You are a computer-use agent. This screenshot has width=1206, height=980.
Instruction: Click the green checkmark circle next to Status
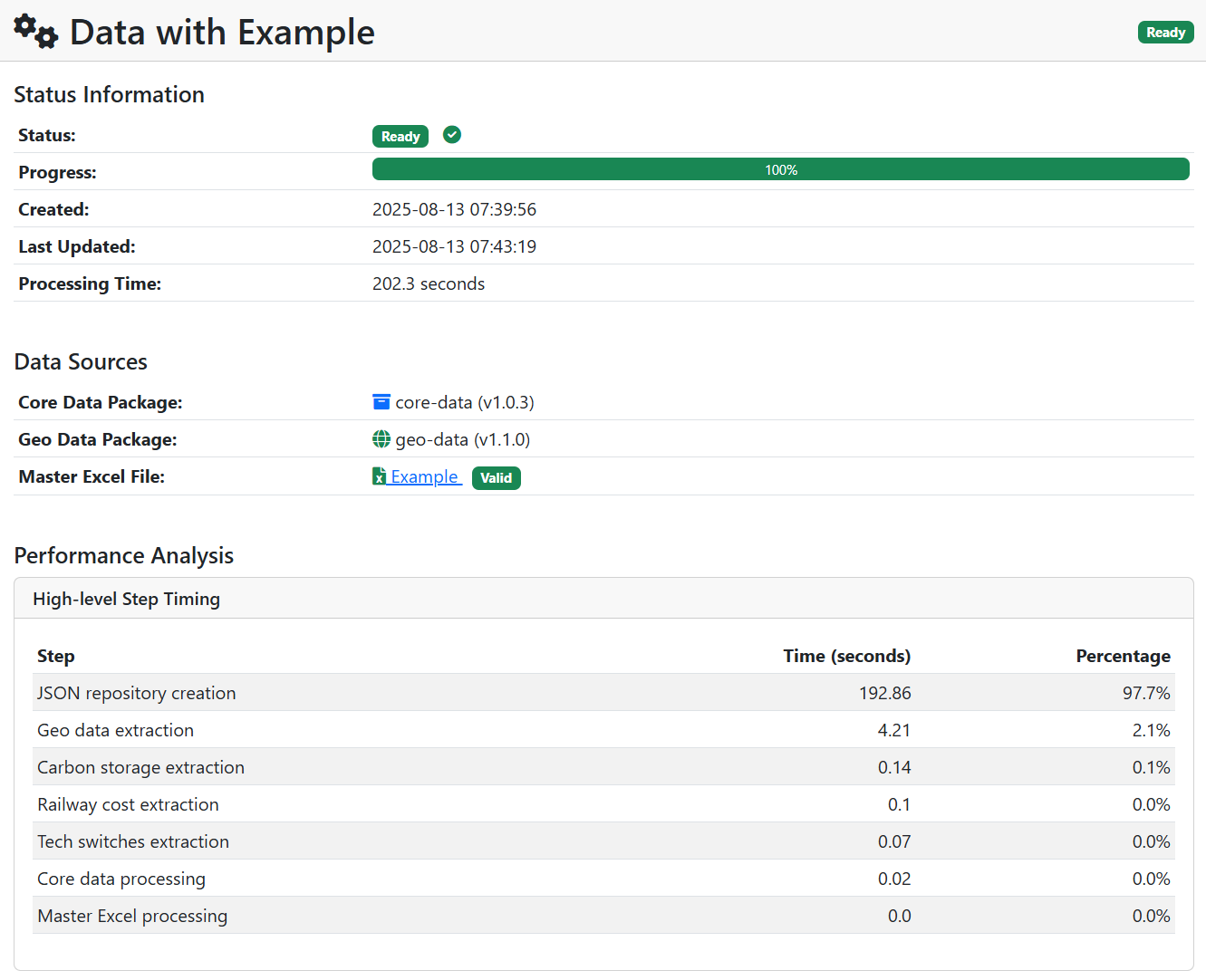[452, 135]
